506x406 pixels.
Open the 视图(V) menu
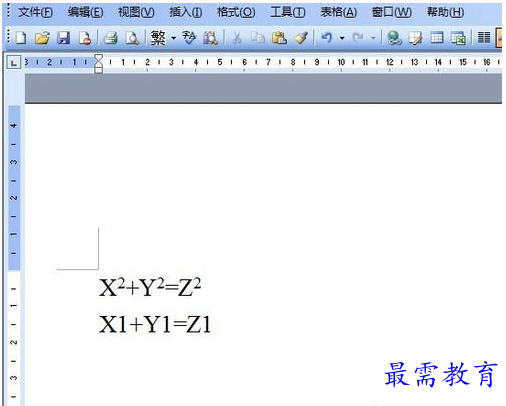[x=136, y=13]
